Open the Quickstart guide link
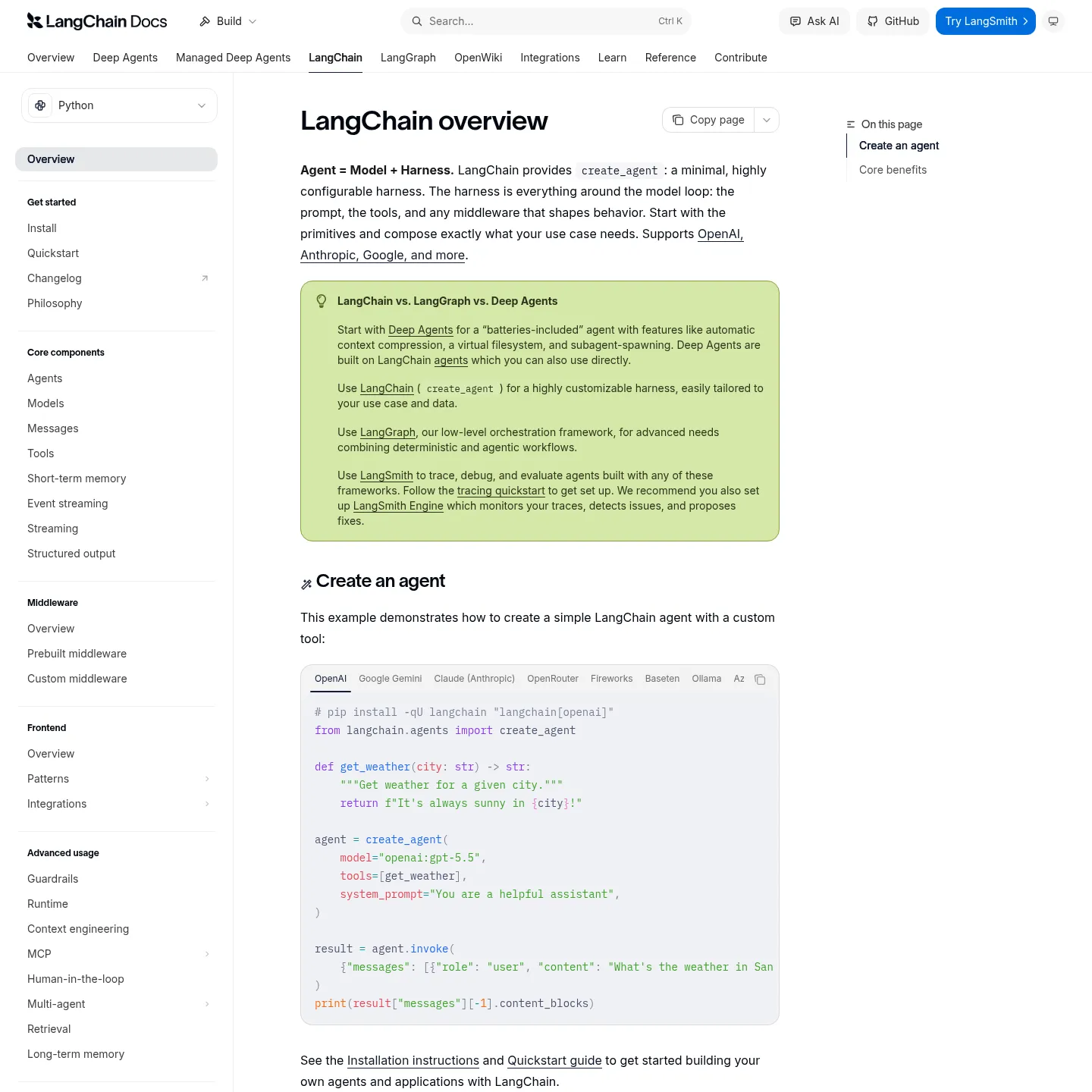The width and height of the screenshot is (1092, 1092). (554, 1060)
